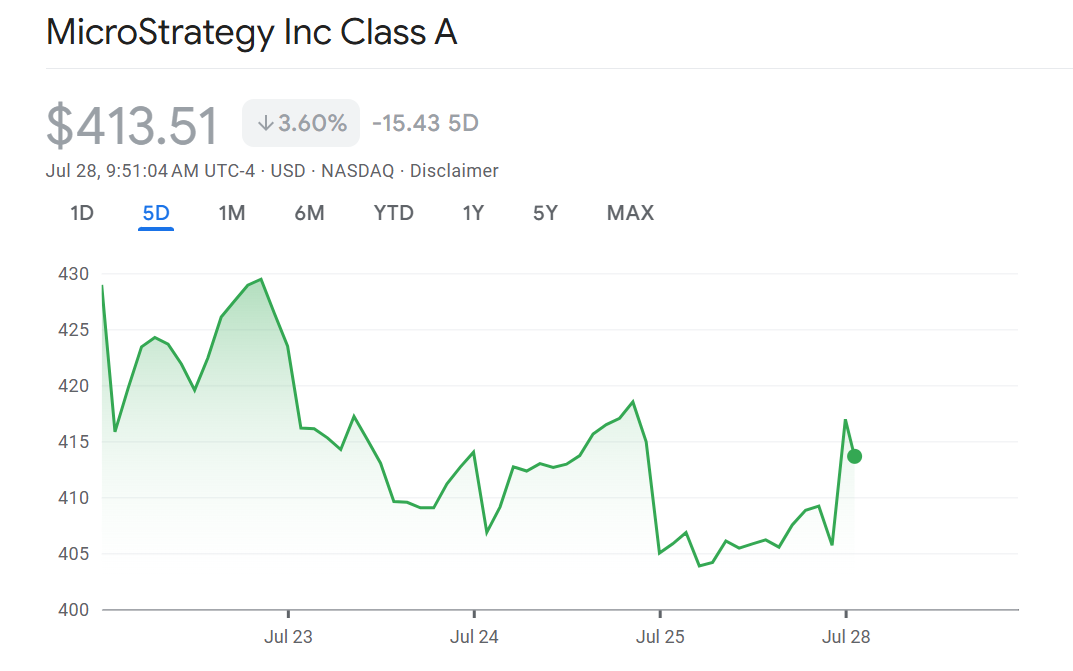Switch to the 1M chart range
The height and width of the screenshot is (671, 1073).
coord(231,213)
